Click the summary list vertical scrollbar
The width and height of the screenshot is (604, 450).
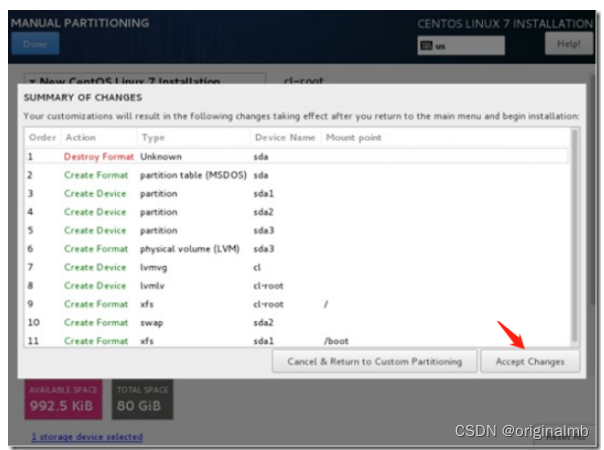point(574,236)
